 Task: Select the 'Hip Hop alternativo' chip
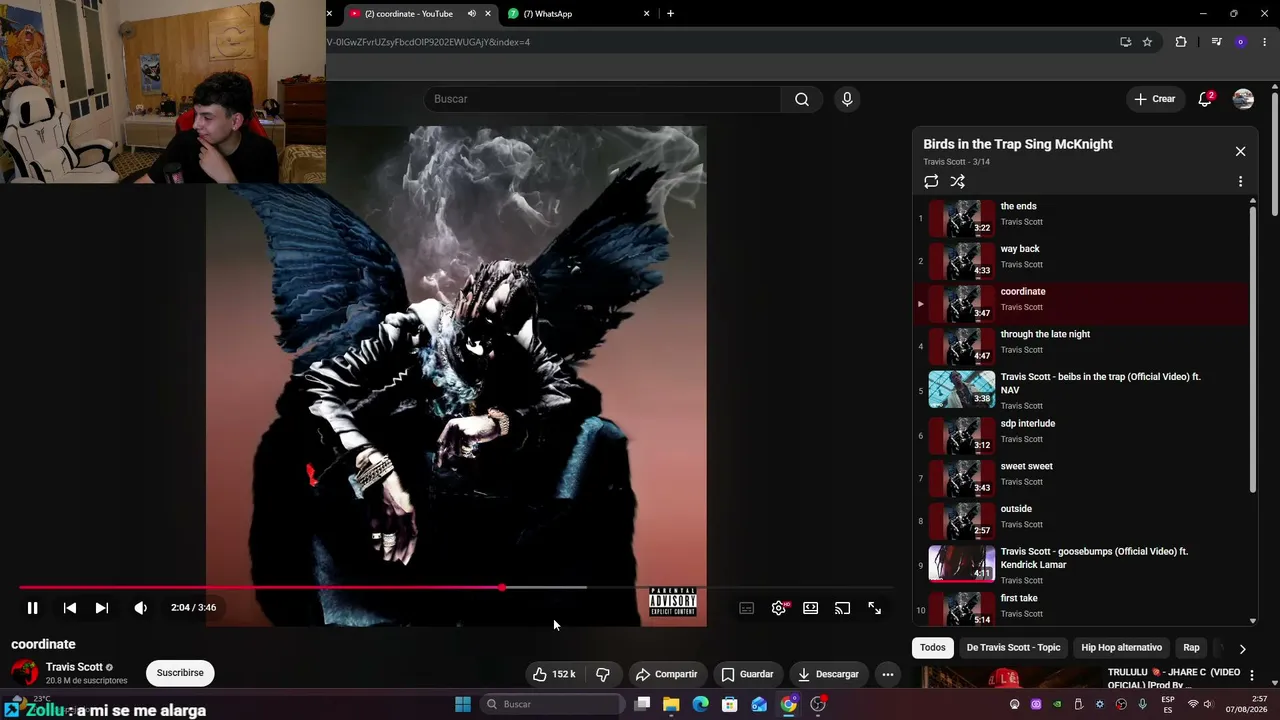point(1121,648)
